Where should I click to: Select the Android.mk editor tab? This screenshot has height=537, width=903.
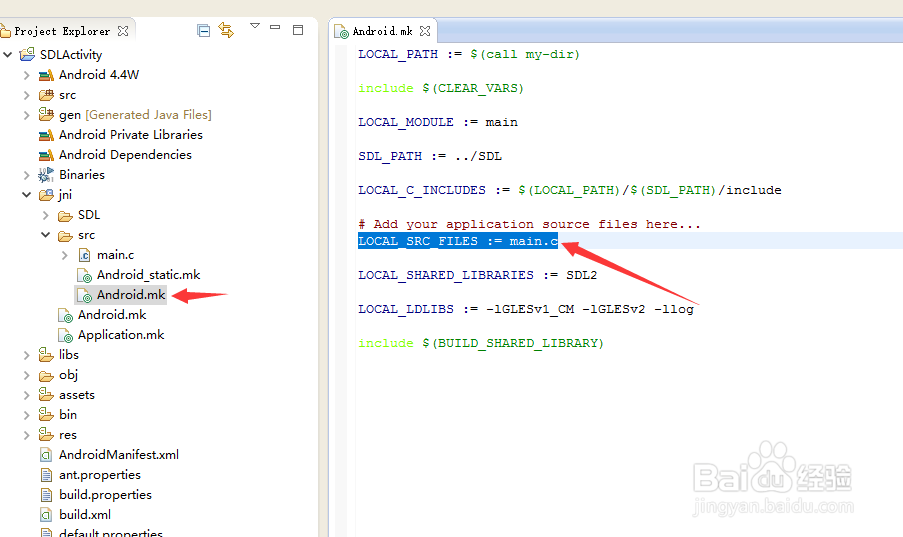point(383,31)
